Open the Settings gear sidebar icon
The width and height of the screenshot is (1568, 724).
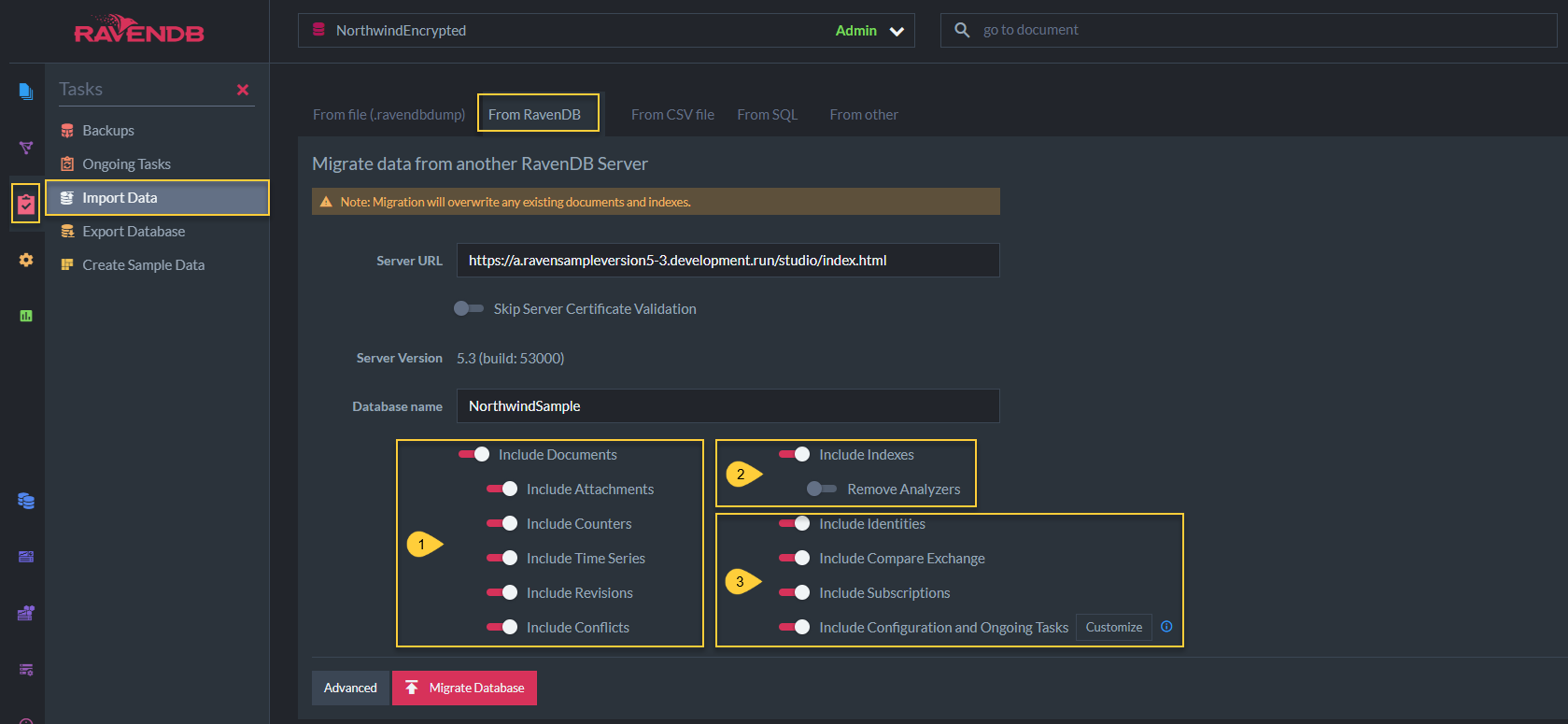click(26, 260)
